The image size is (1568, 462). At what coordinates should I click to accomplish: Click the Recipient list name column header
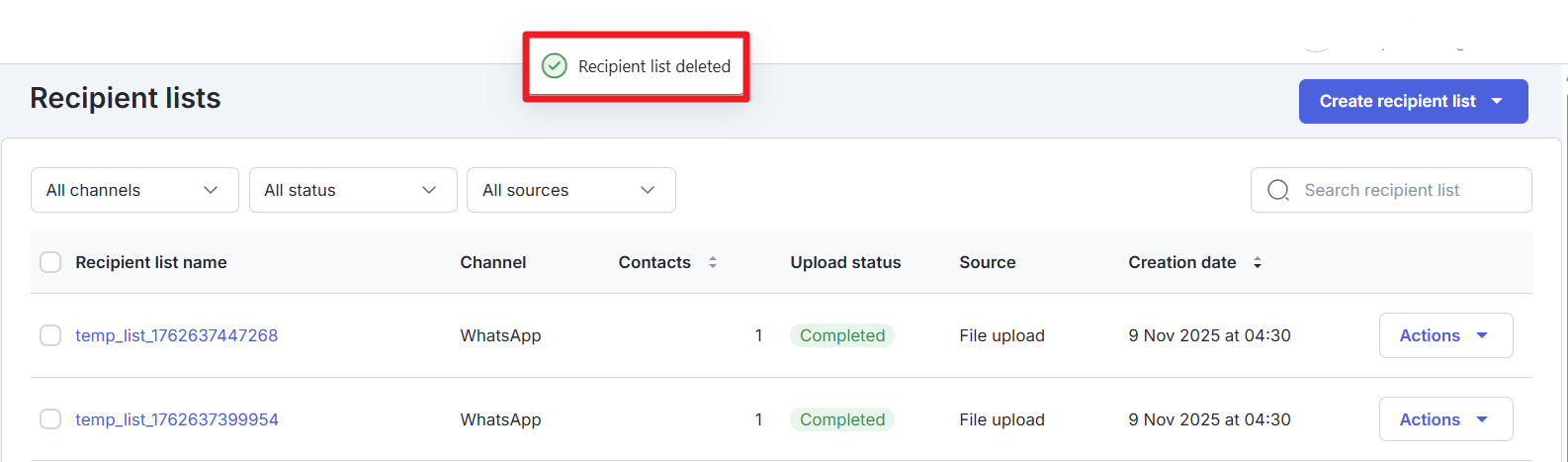[151, 262]
